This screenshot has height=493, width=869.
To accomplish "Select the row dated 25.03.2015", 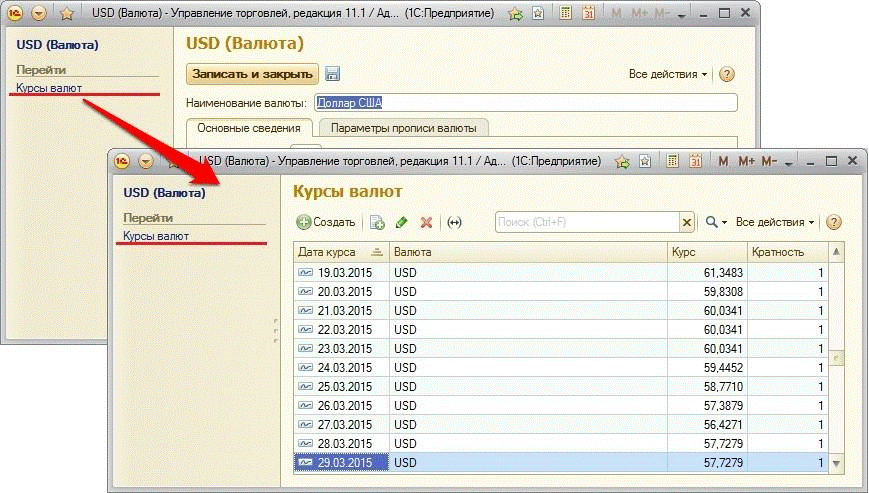I will coord(561,386).
